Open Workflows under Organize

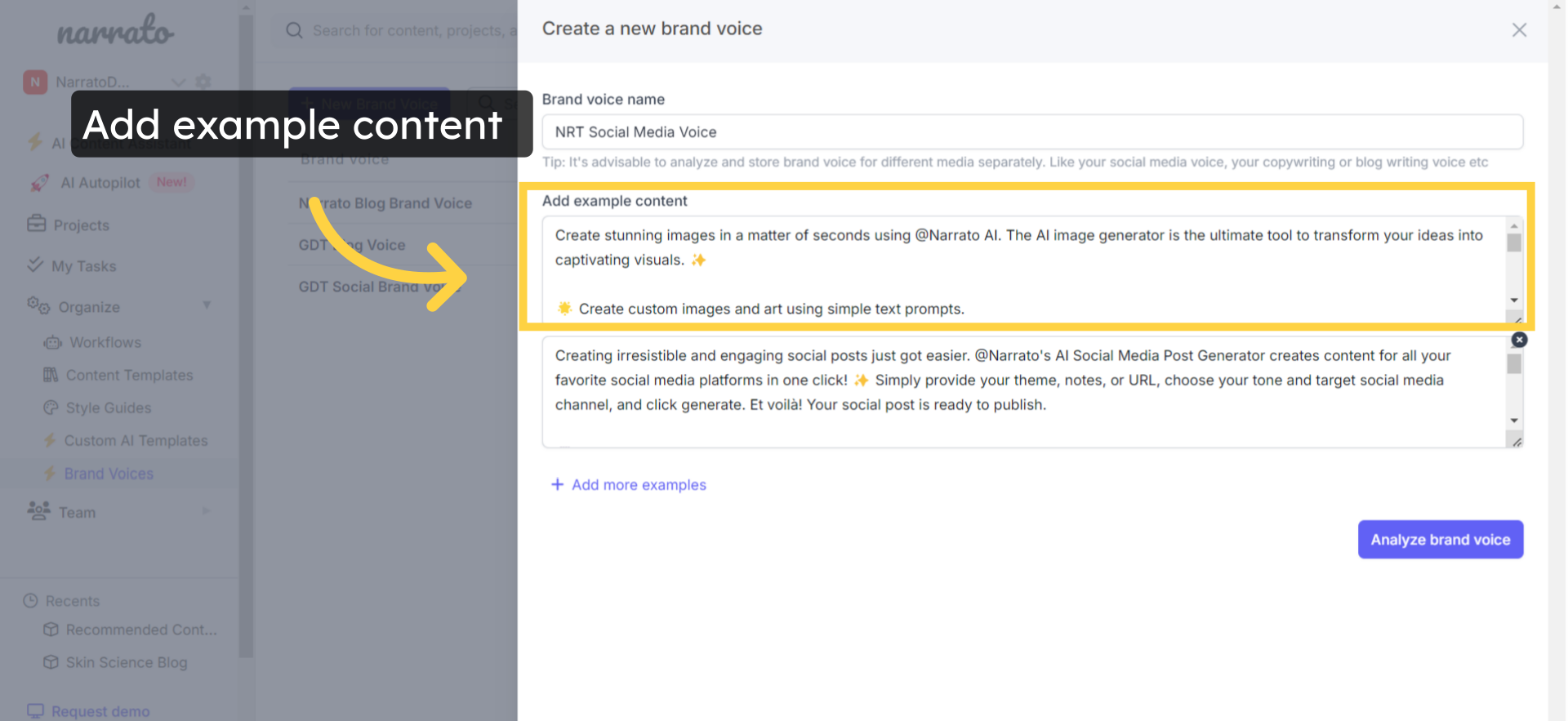coord(105,342)
